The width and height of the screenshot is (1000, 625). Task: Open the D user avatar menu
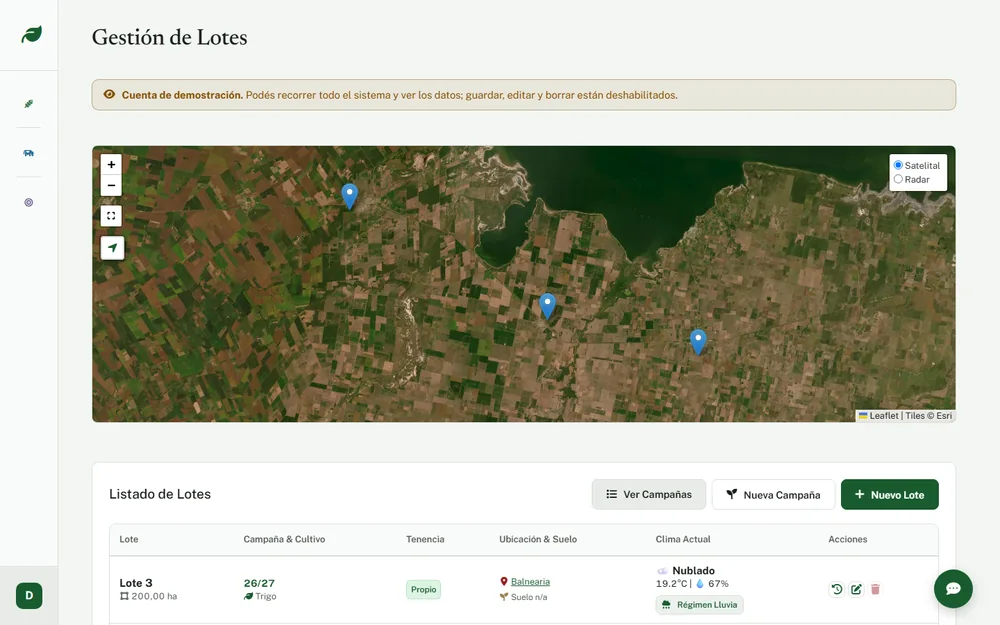click(x=29, y=596)
